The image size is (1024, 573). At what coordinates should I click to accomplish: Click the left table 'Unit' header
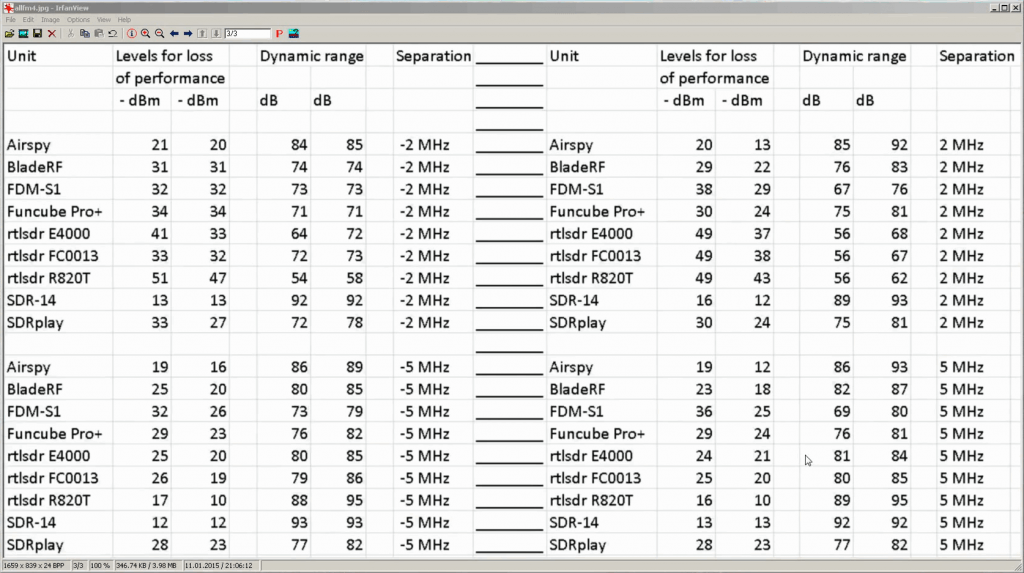[22, 56]
